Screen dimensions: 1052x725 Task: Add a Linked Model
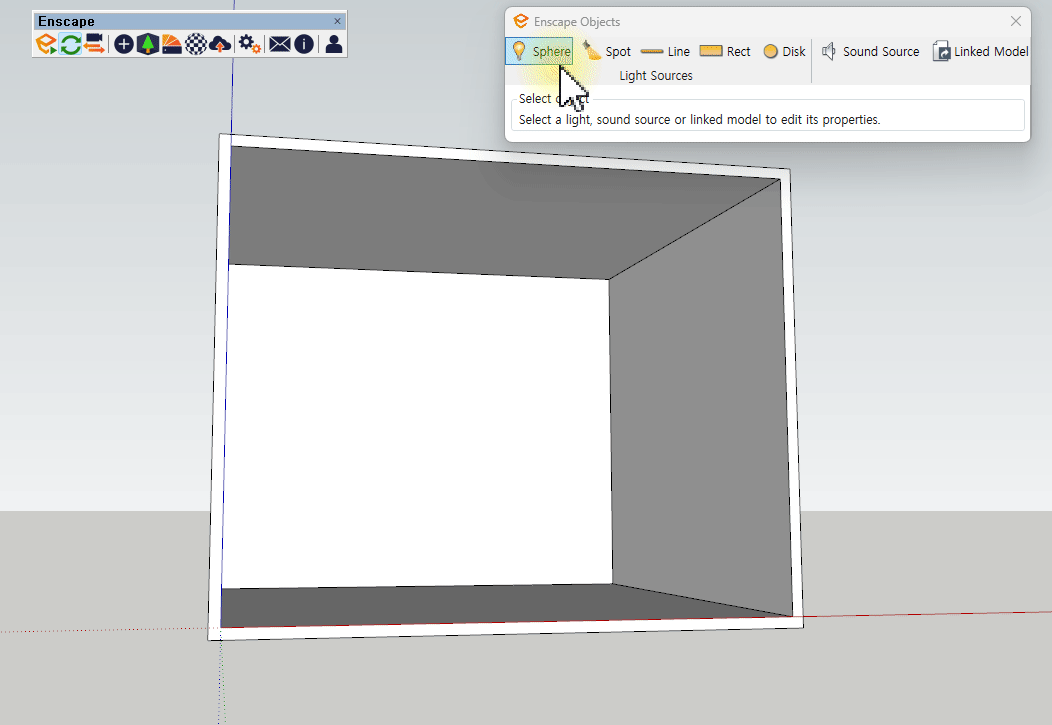coord(980,52)
